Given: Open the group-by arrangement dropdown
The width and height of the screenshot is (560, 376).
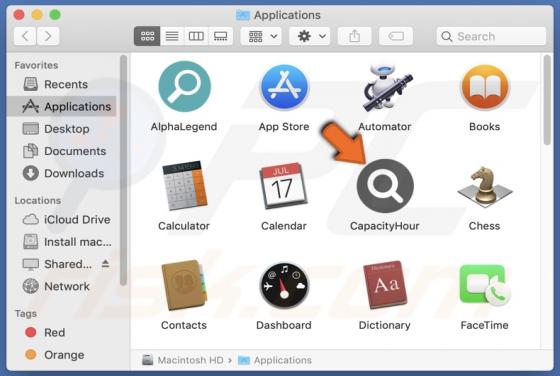Looking at the screenshot, I should coord(261,36).
